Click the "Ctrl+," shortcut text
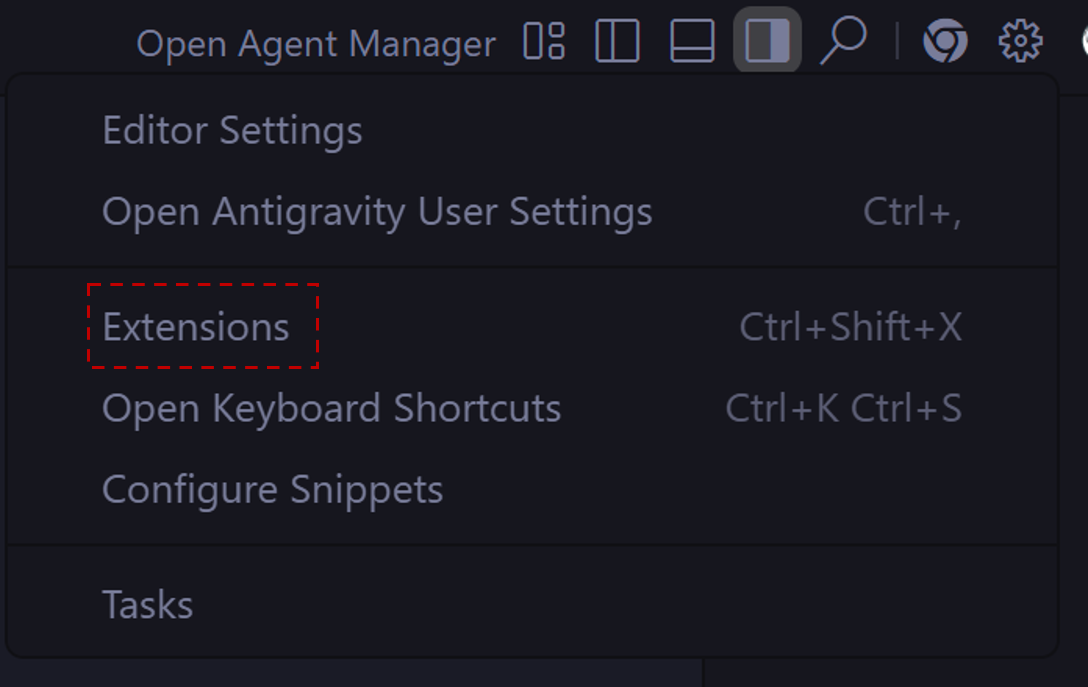Viewport: 1088px width, 687px height. [x=912, y=212]
